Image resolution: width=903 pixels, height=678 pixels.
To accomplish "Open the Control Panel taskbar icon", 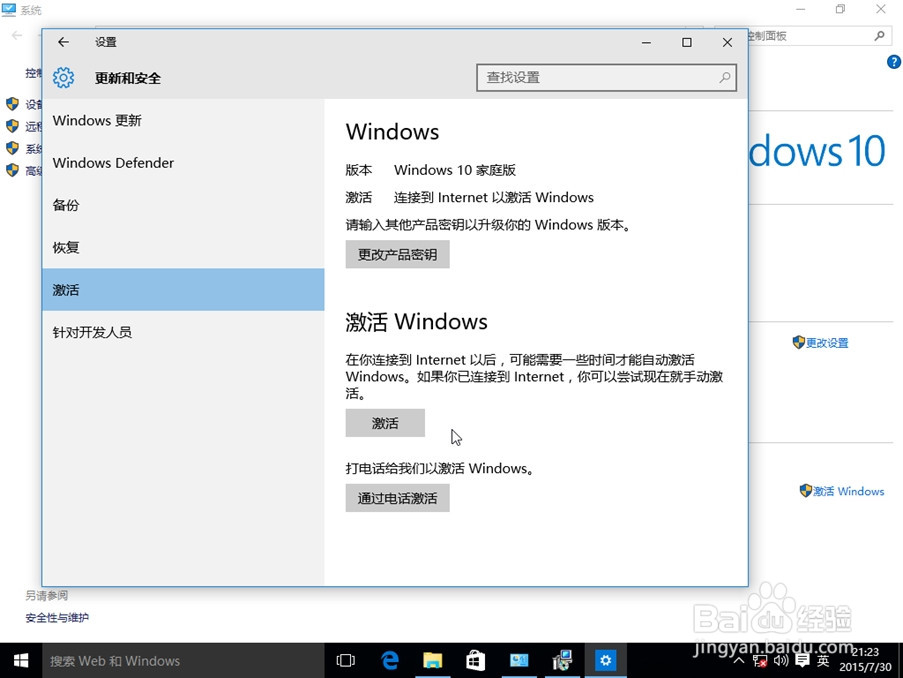I will coord(562,661).
